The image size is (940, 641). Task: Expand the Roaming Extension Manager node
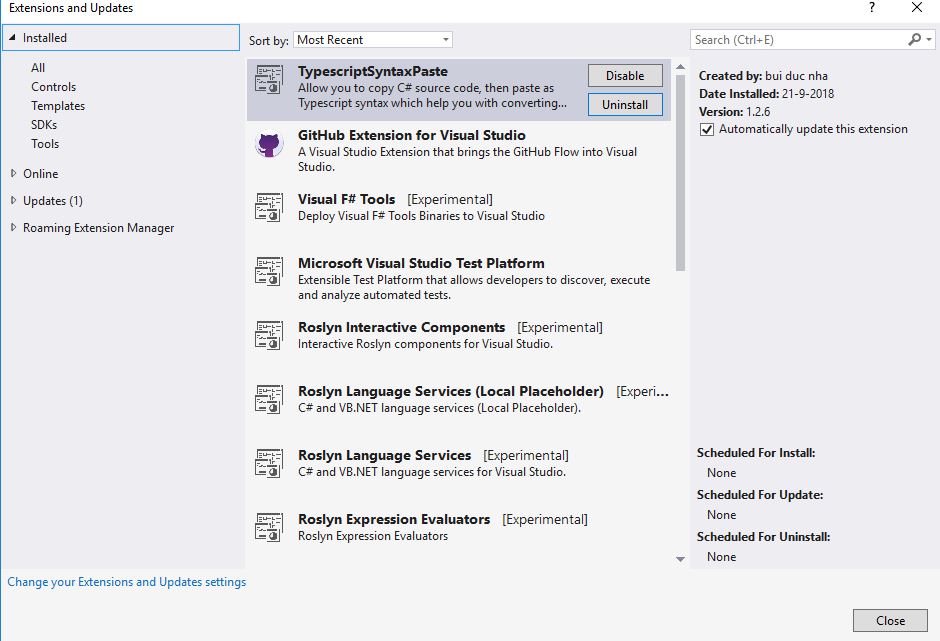click(x=13, y=227)
